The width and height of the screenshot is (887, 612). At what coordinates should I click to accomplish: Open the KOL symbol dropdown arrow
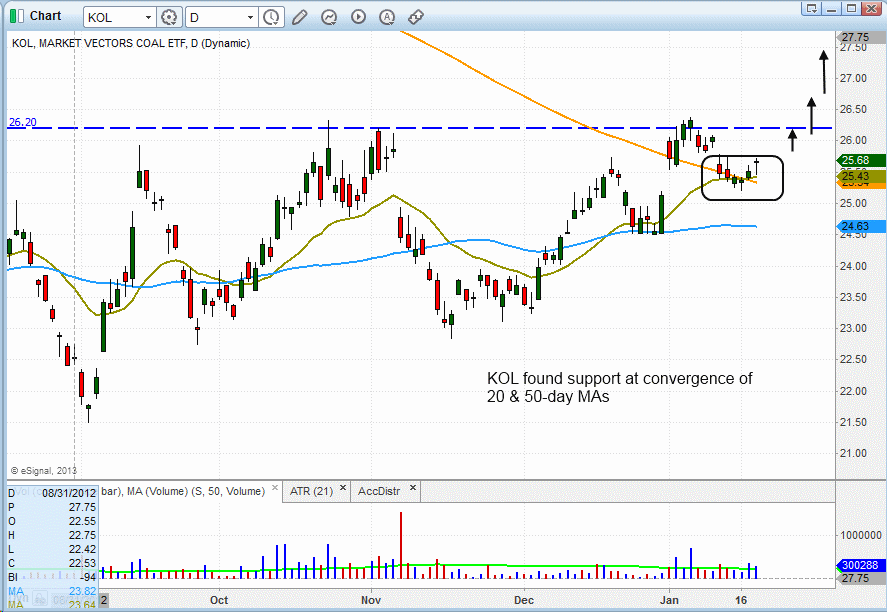(x=148, y=17)
